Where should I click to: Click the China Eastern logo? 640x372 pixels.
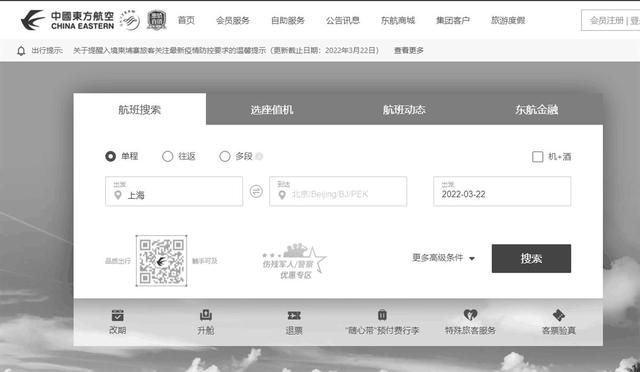coord(67,20)
